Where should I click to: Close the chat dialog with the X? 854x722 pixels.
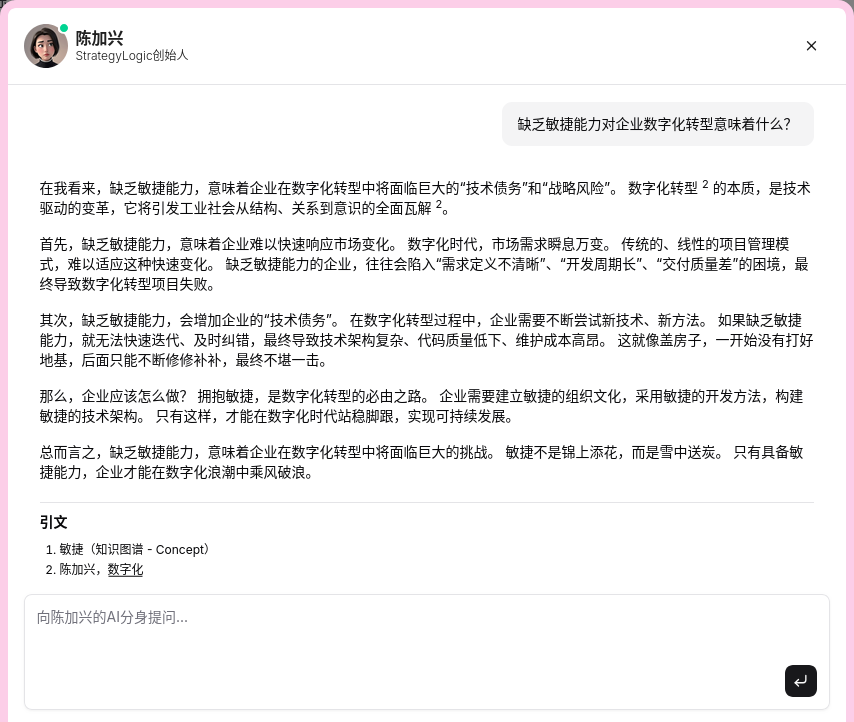click(x=811, y=46)
